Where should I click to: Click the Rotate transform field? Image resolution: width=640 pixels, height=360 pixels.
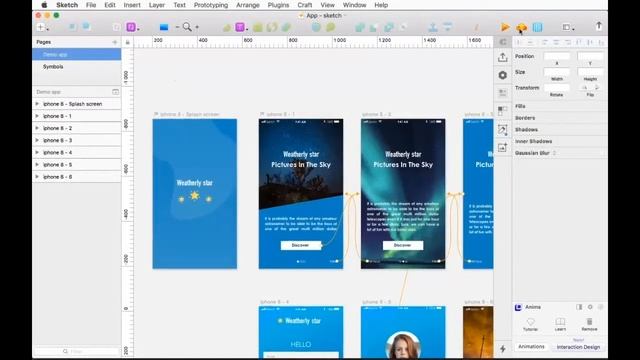pos(557,88)
